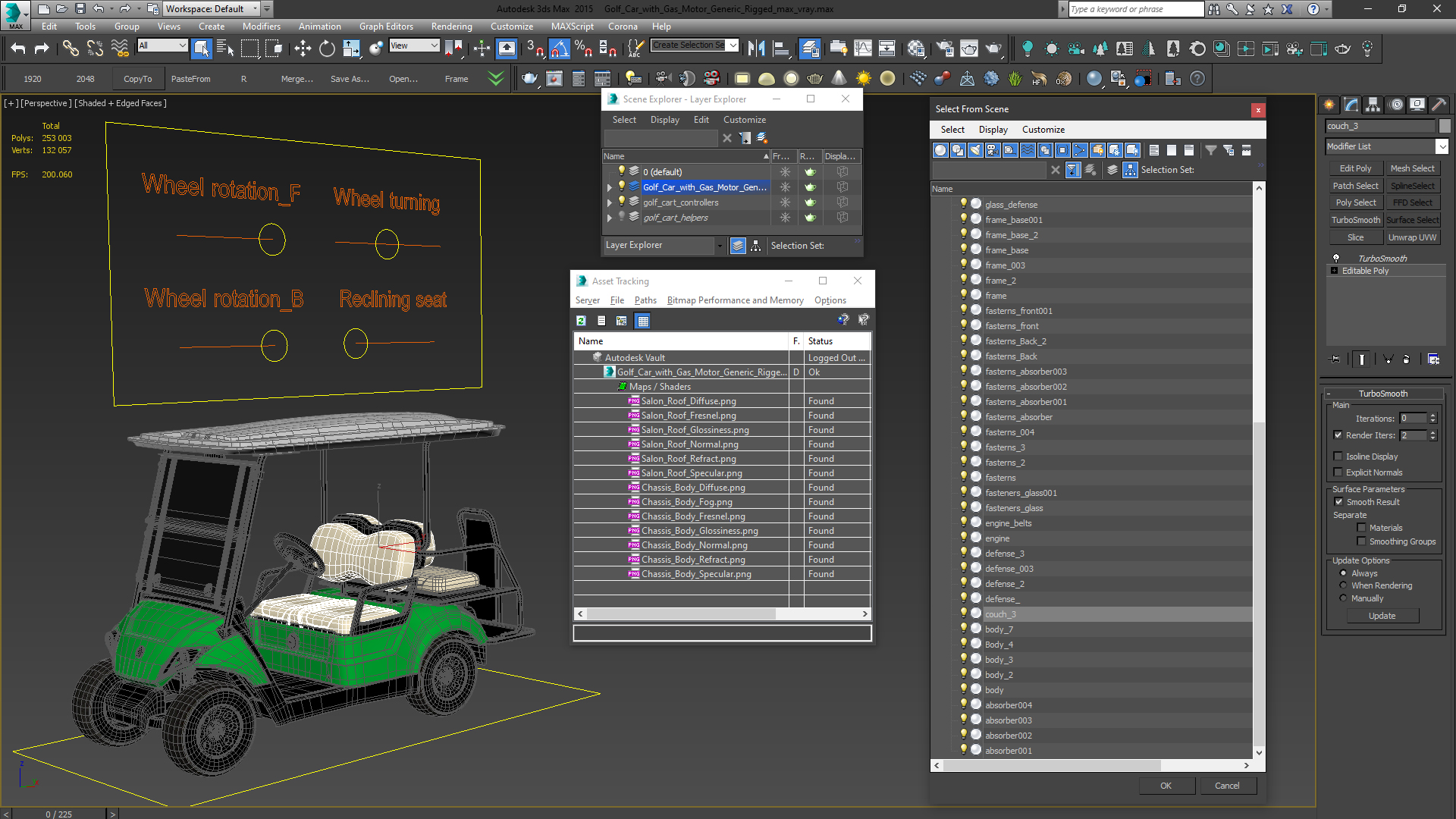Image resolution: width=1456 pixels, height=819 pixels.
Task: Click Select and Link chain icon
Action: (x=71, y=49)
